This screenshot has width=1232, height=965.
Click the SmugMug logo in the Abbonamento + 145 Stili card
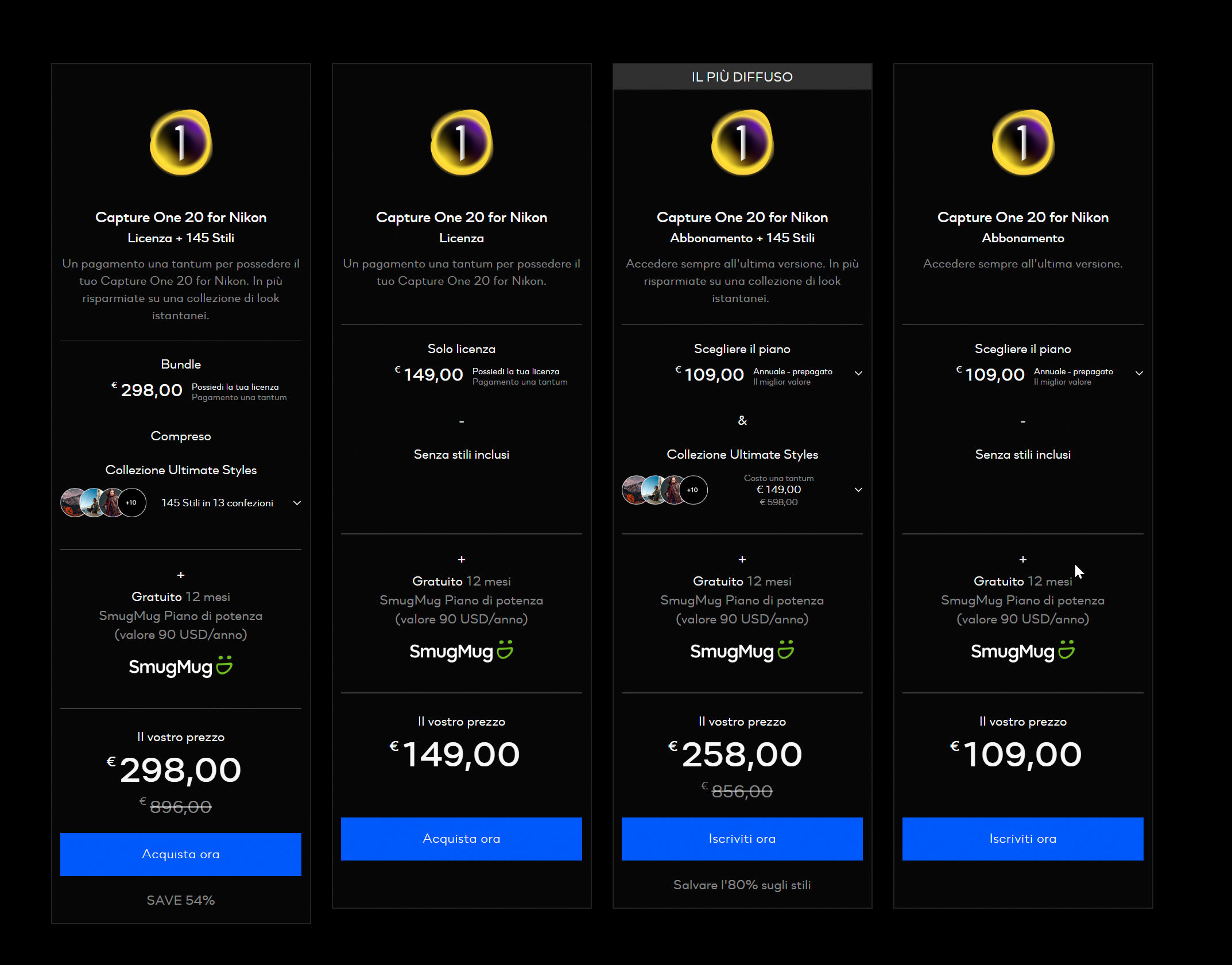tap(742, 651)
